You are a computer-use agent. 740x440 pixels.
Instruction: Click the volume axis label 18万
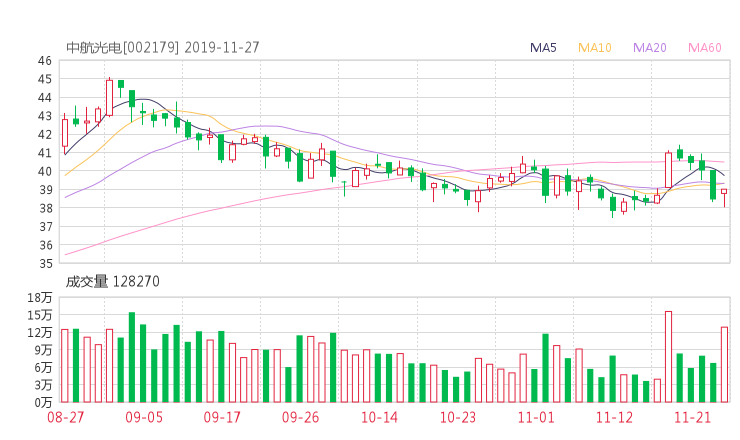[40, 297]
